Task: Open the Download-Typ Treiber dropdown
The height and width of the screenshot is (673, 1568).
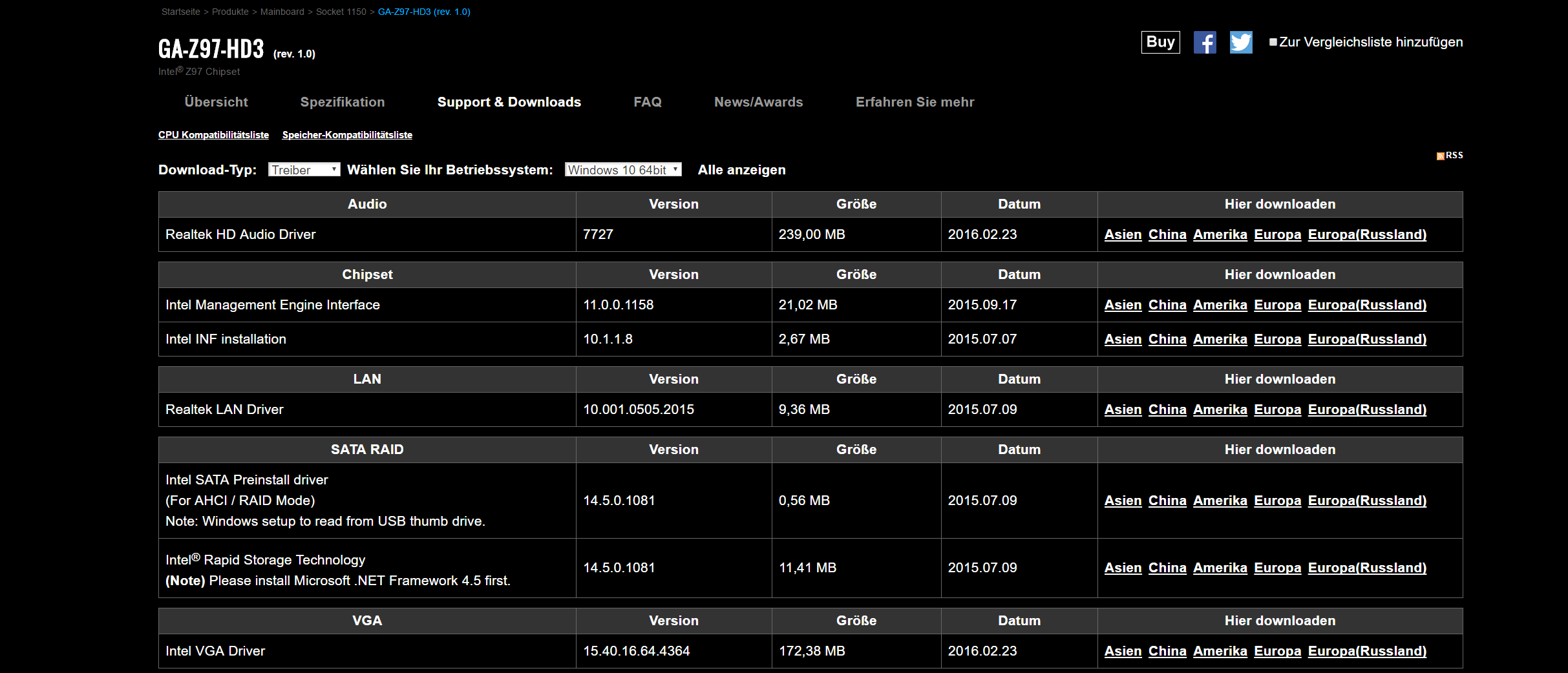Action: click(x=304, y=170)
